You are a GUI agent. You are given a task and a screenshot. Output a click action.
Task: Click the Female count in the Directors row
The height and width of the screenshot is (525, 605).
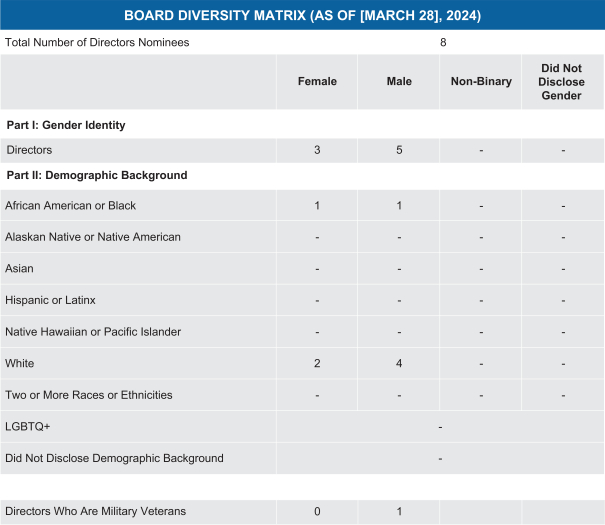317,151
